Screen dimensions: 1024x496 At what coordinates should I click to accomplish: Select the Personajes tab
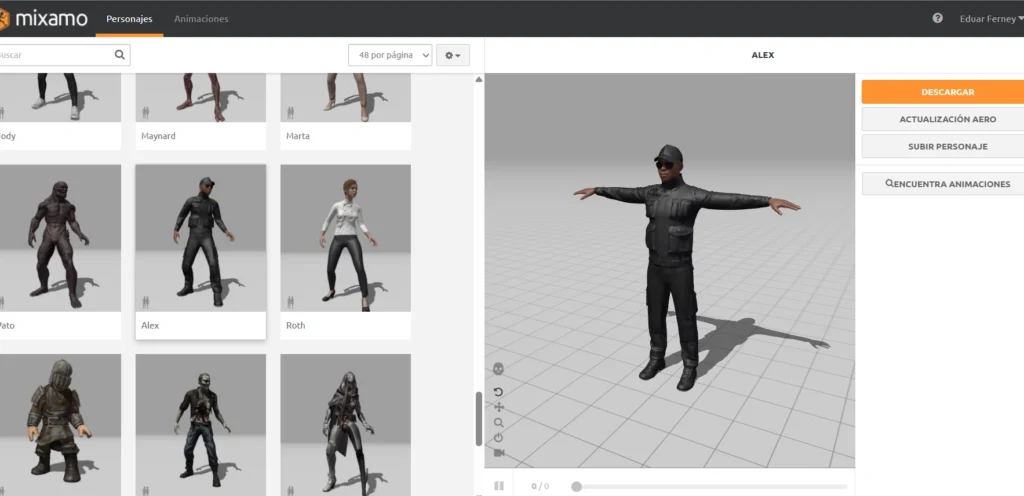(129, 19)
